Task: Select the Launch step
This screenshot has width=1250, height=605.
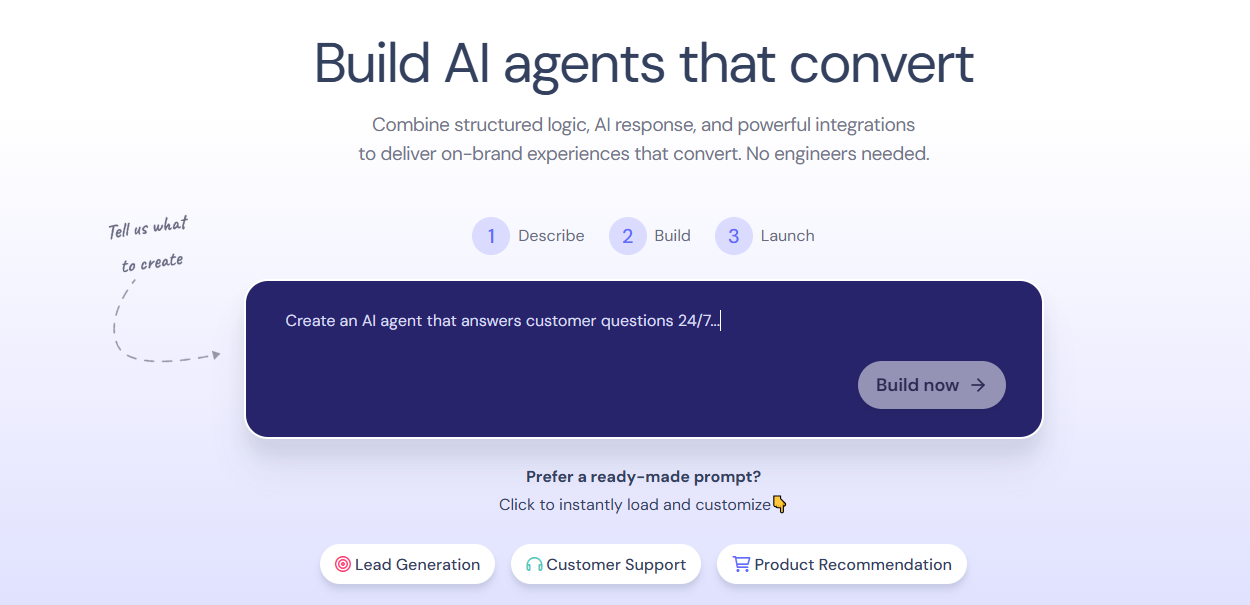Action: click(788, 235)
